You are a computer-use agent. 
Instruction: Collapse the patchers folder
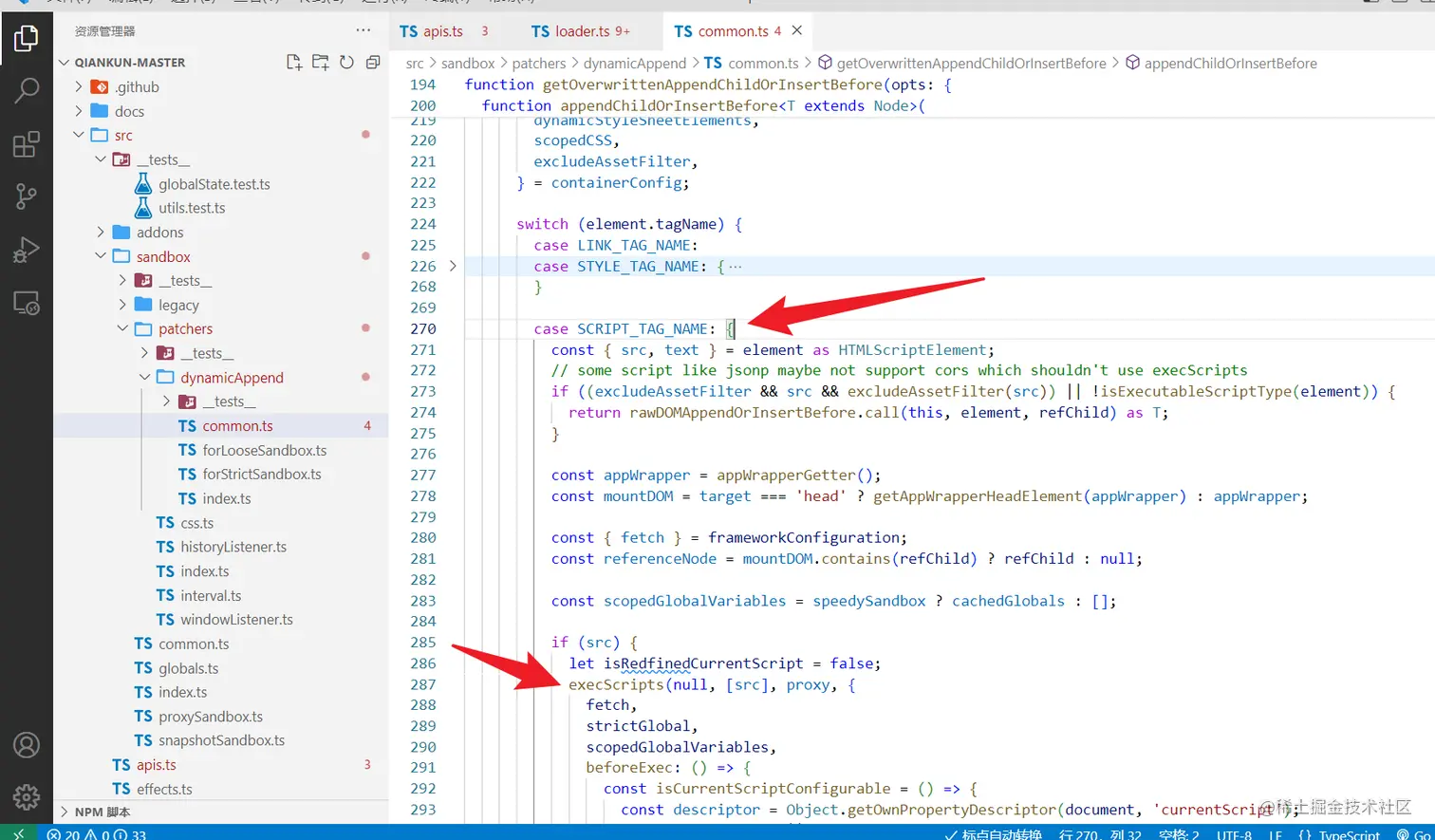pyautogui.click(x=122, y=329)
